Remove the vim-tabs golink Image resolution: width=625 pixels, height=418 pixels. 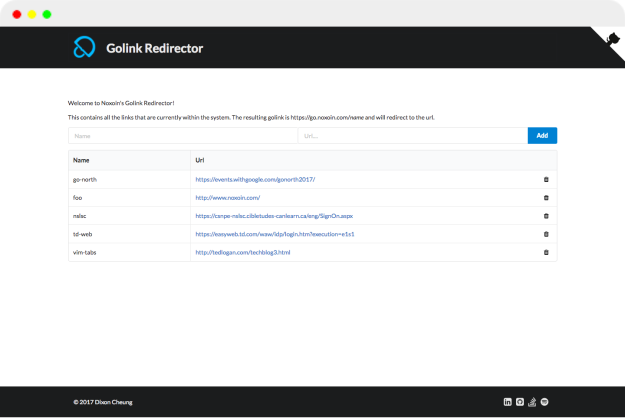click(546, 252)
